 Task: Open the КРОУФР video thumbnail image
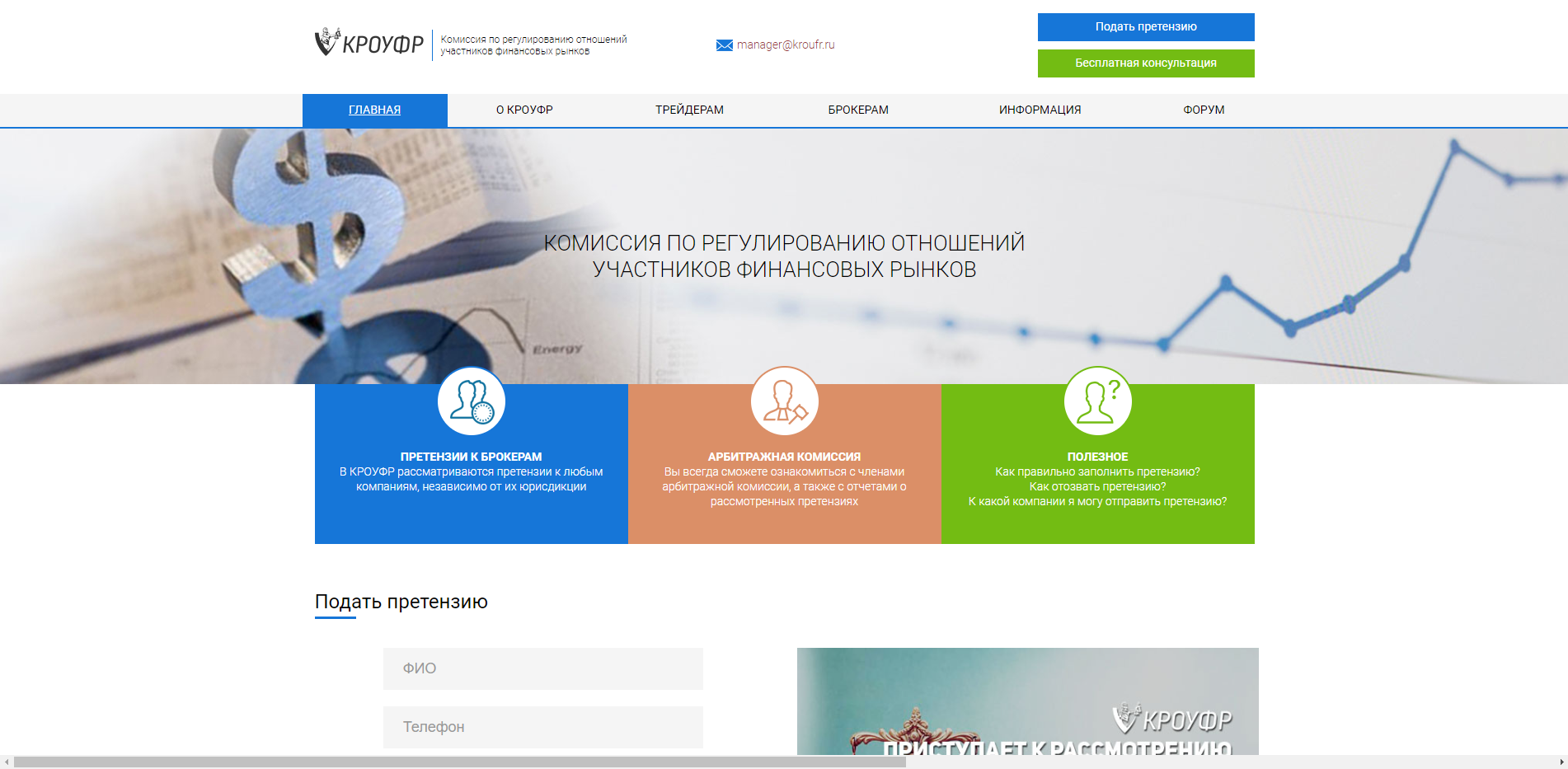pyautogui.click(x=1028, y=701)
